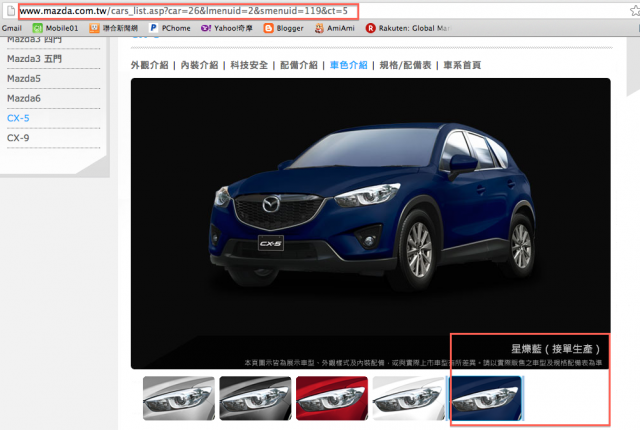The height and width of the screenshot is (430, 640).
Task: Click the bookmark star icon
Action: click(x=636, y=11)
